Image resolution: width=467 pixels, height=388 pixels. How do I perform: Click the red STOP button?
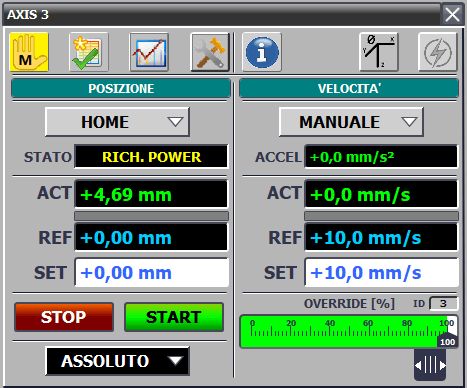pyautogui.click(x=64, y=317)
